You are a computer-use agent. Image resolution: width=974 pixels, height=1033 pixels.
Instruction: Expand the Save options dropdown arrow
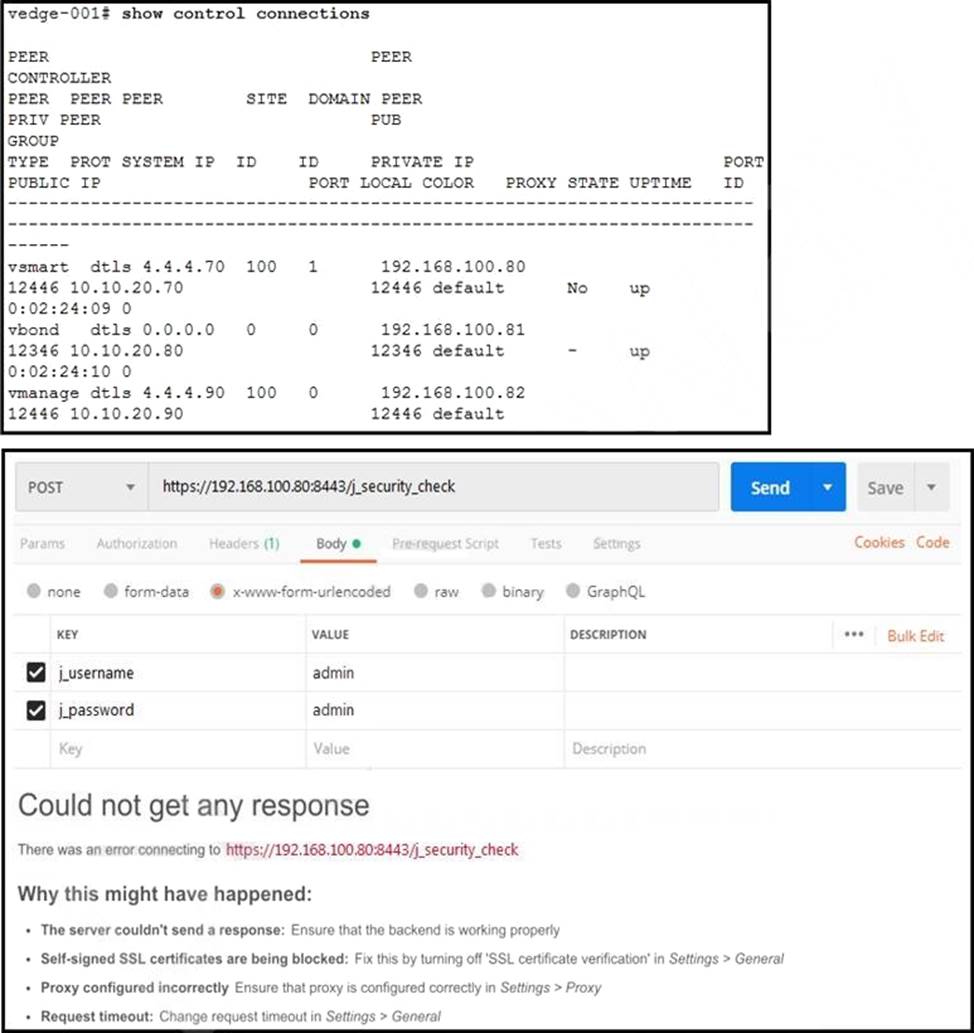931,488
